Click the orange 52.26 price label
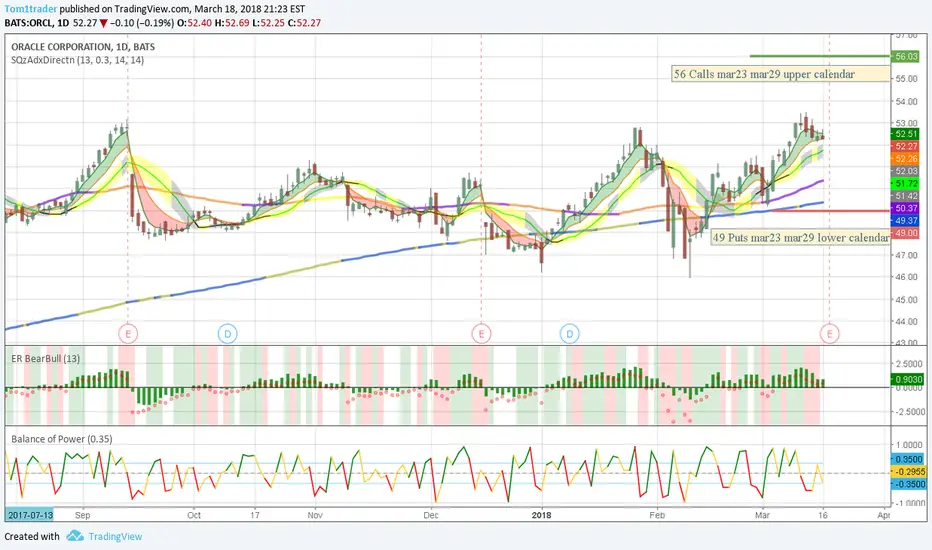932x550 pixels. [906, 159]
